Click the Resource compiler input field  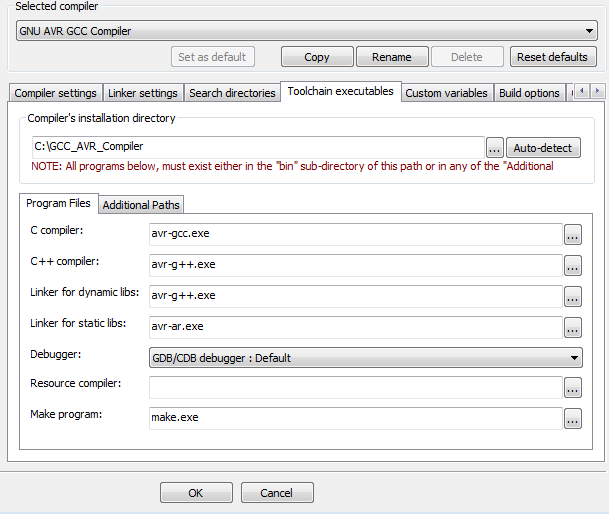tap(356, 387)
